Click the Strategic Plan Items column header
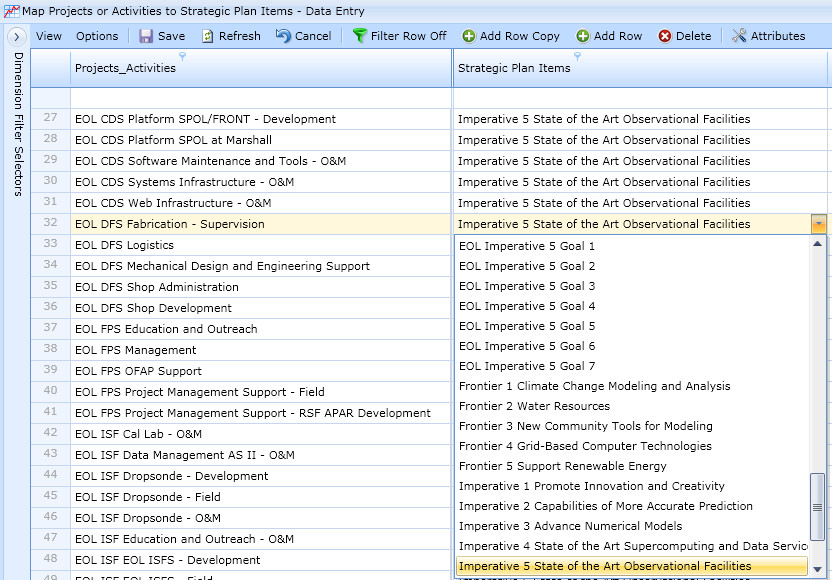Screen dimensions: 832x580 [x=640, y=68]
